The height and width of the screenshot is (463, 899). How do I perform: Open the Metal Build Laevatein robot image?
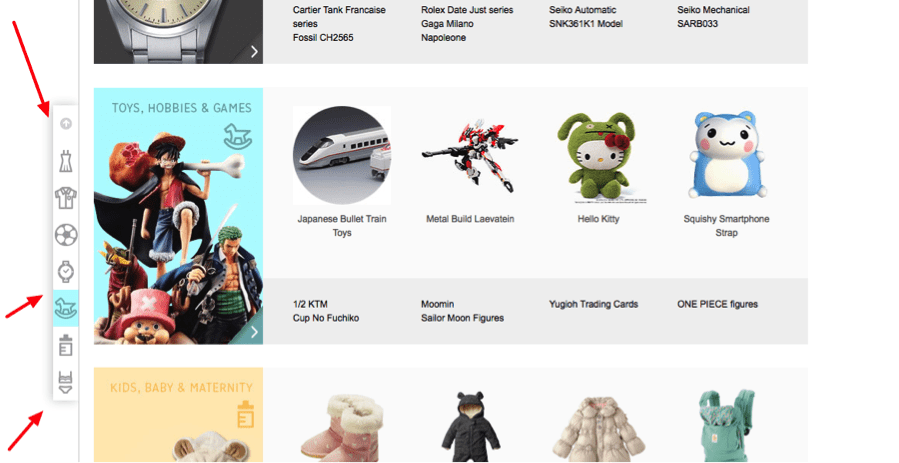(470, 155)
